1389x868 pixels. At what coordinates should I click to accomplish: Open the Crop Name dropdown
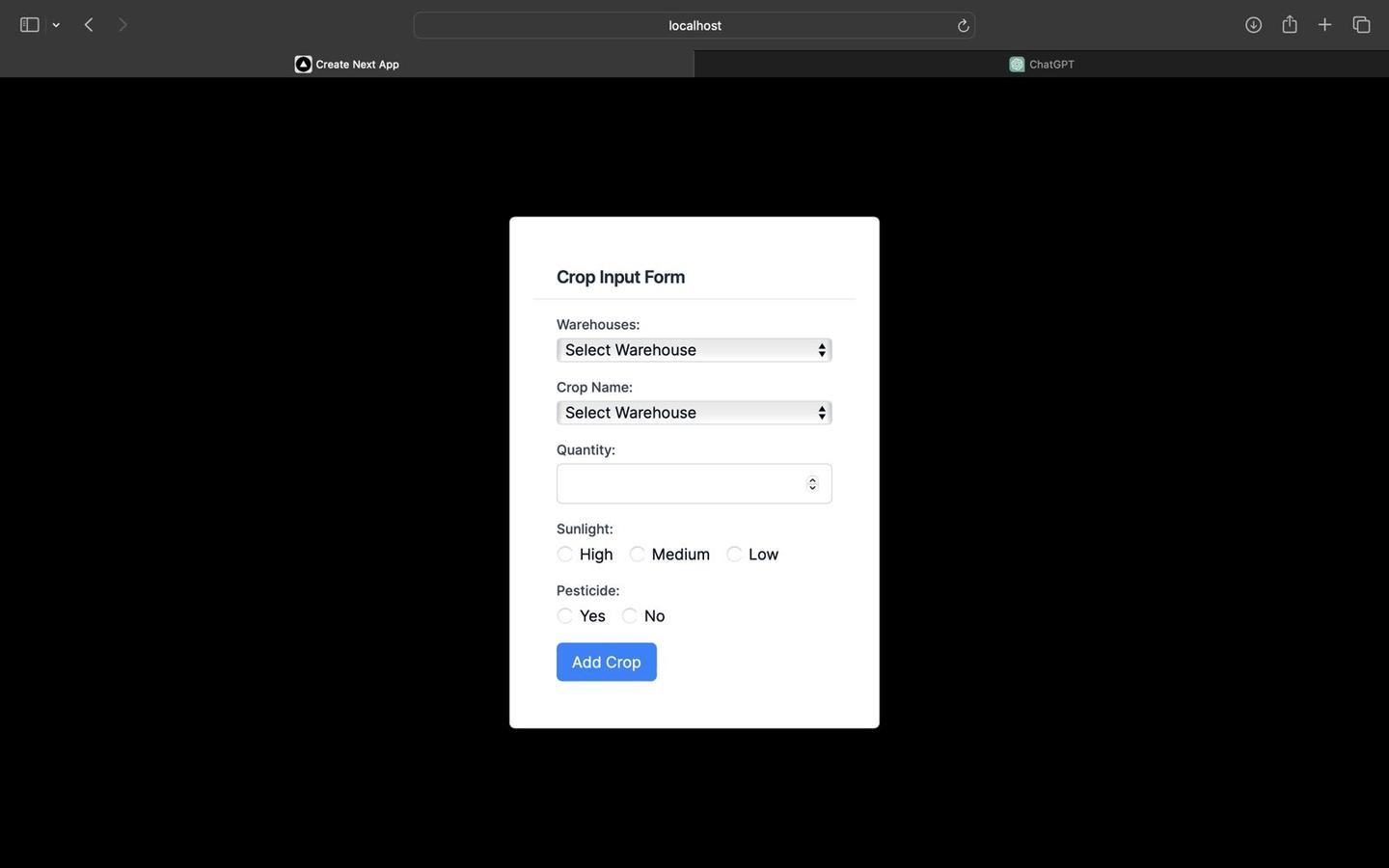pos(694,413)
